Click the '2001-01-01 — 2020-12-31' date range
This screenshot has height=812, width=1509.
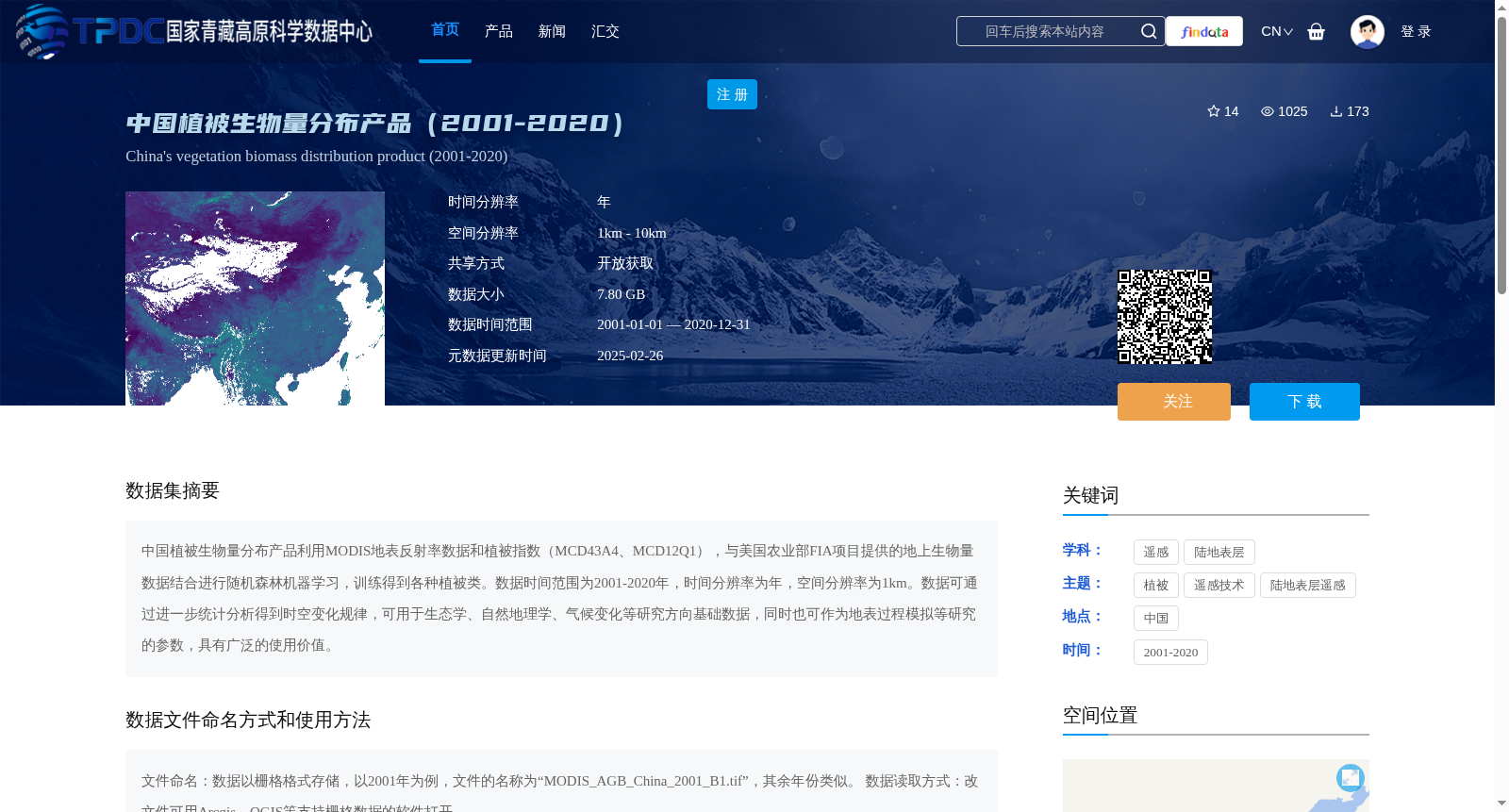tap(673, 324)
